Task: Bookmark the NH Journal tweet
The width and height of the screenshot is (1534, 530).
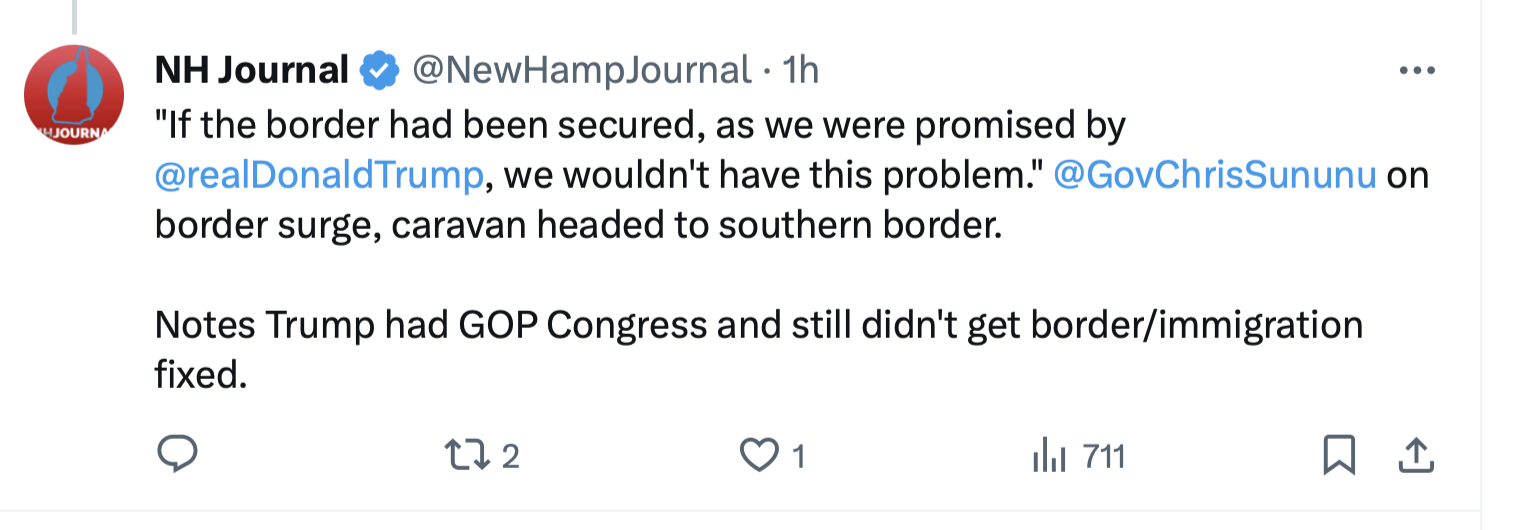Action: [x=1338, y=456]
